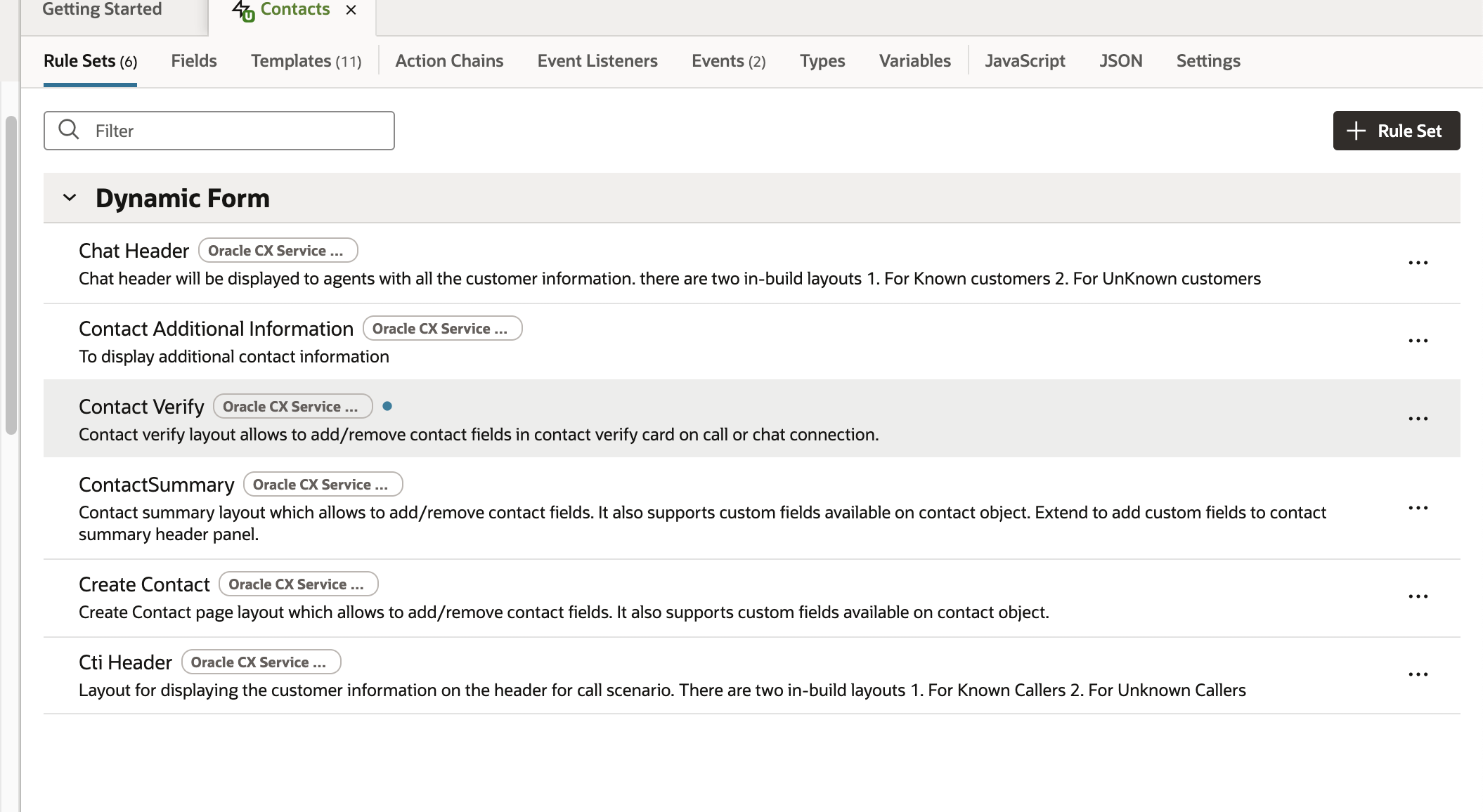This screenshot has height=812, width=1483.
Task: Collapse the Dynamic Form section
Action: (70, 198)
